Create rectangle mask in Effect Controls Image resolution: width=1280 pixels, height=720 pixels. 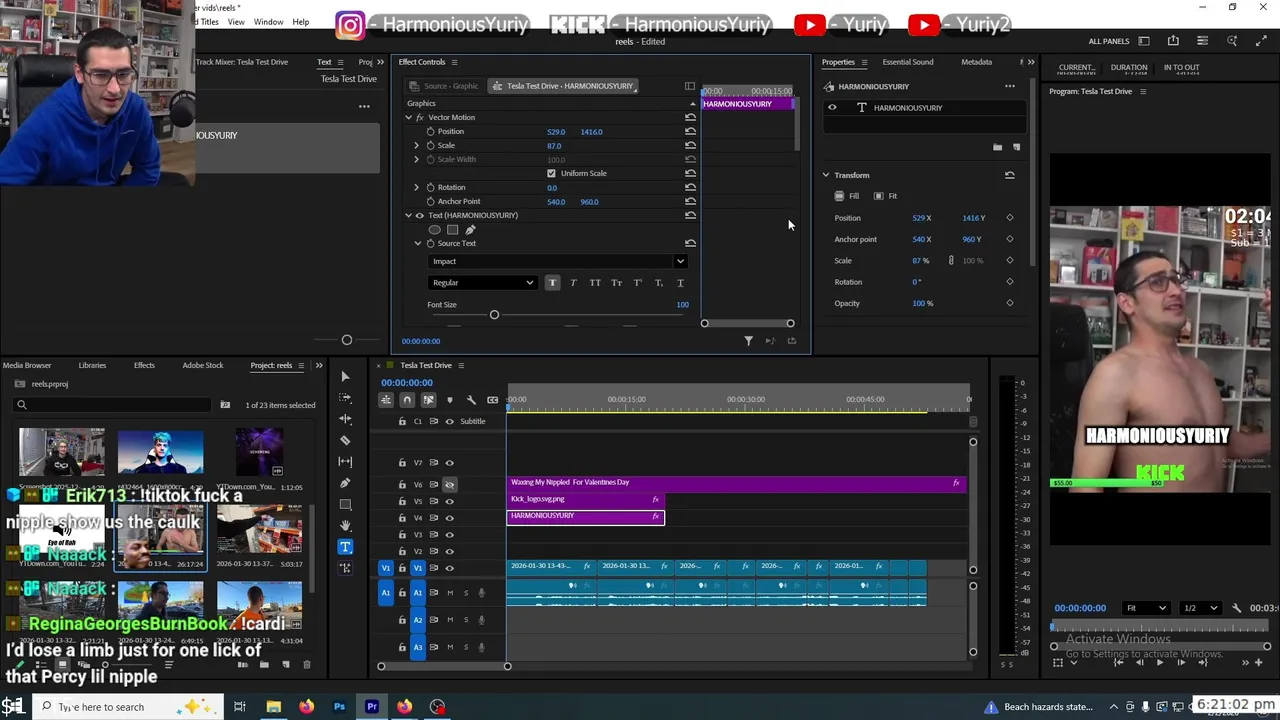452,230
